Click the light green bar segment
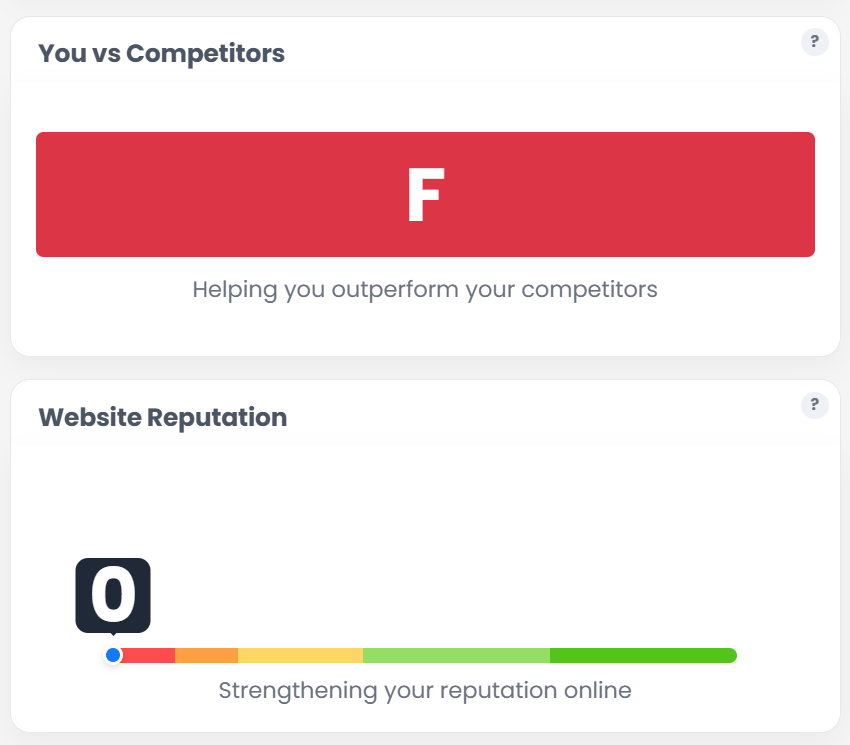Image resolution: width=850 pixels, height=745 pixels. 455,655
